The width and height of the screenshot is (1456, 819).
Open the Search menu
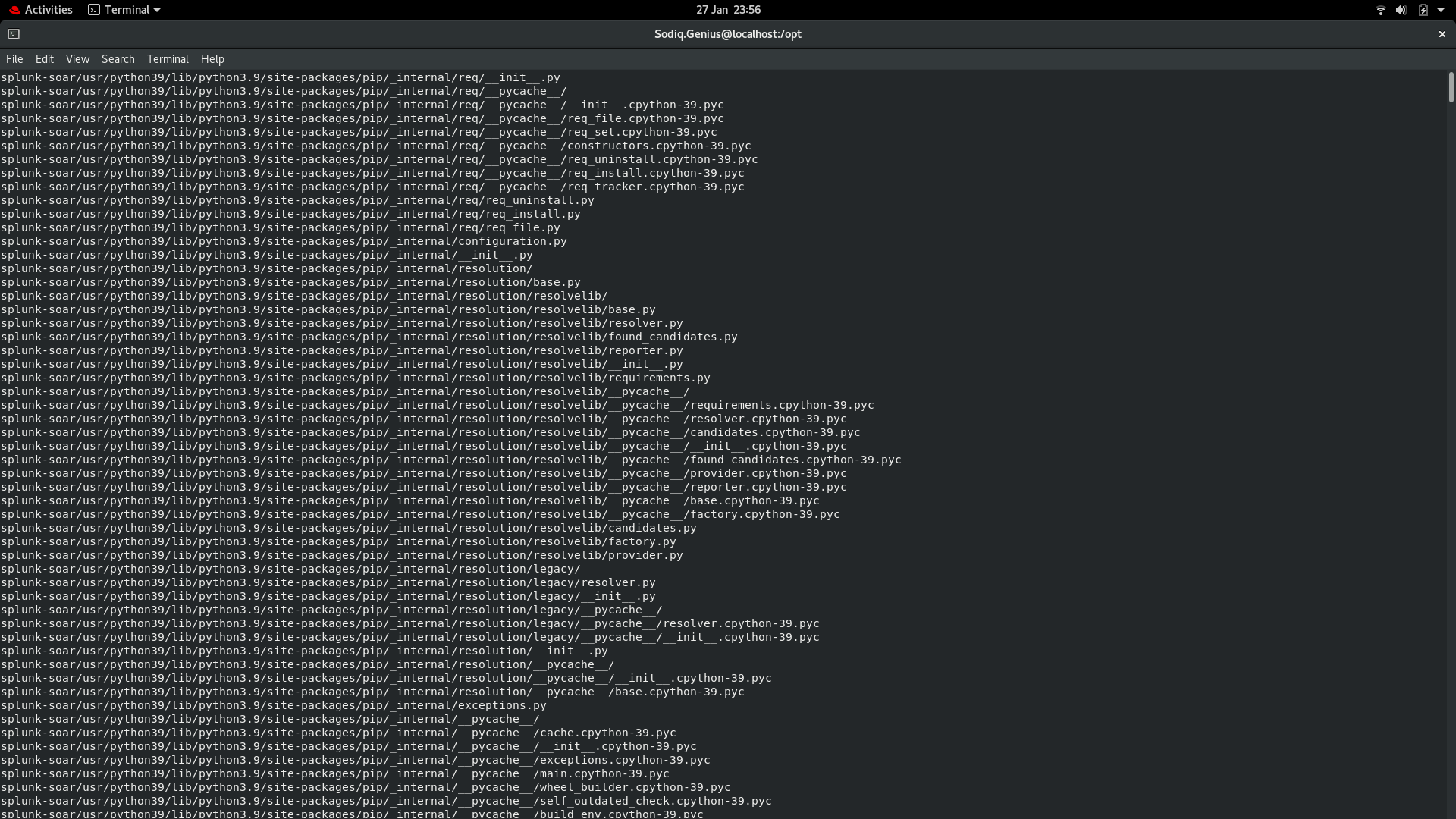point(118,59)
